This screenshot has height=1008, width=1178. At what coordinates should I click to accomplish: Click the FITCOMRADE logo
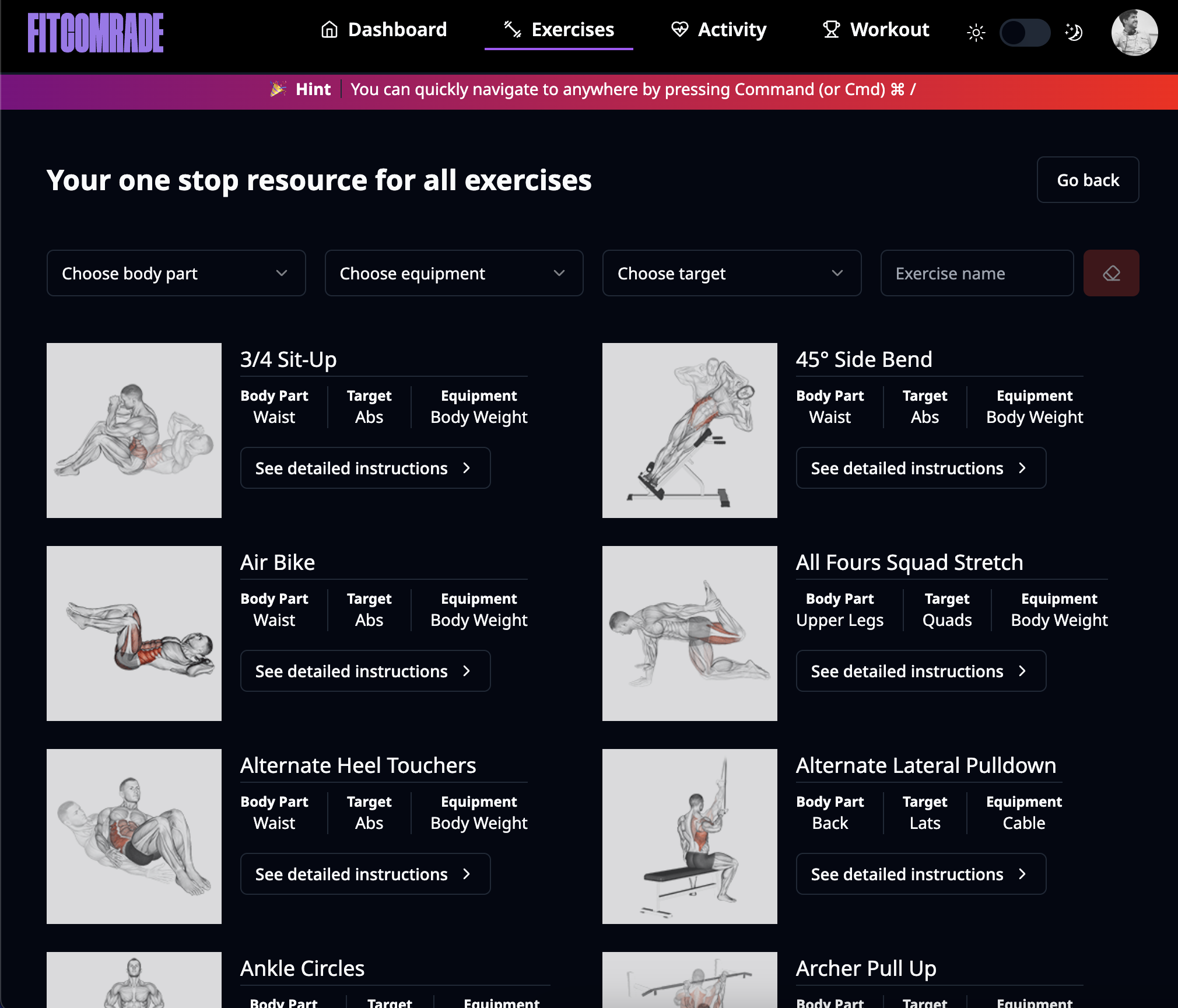click(x=96, y=33)
